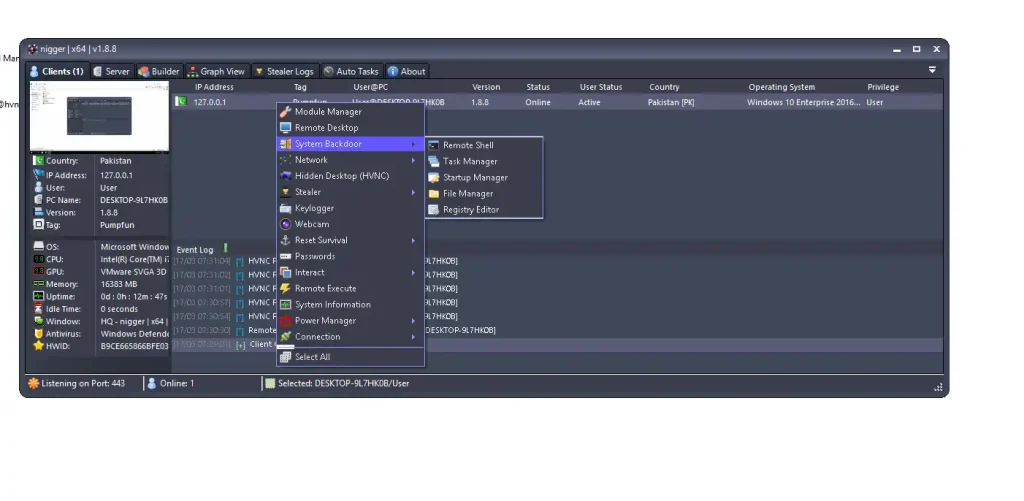Screen dimensions: 1024x501
Task: Select the 127.0.0.1 client row
Action: (212, 102)
